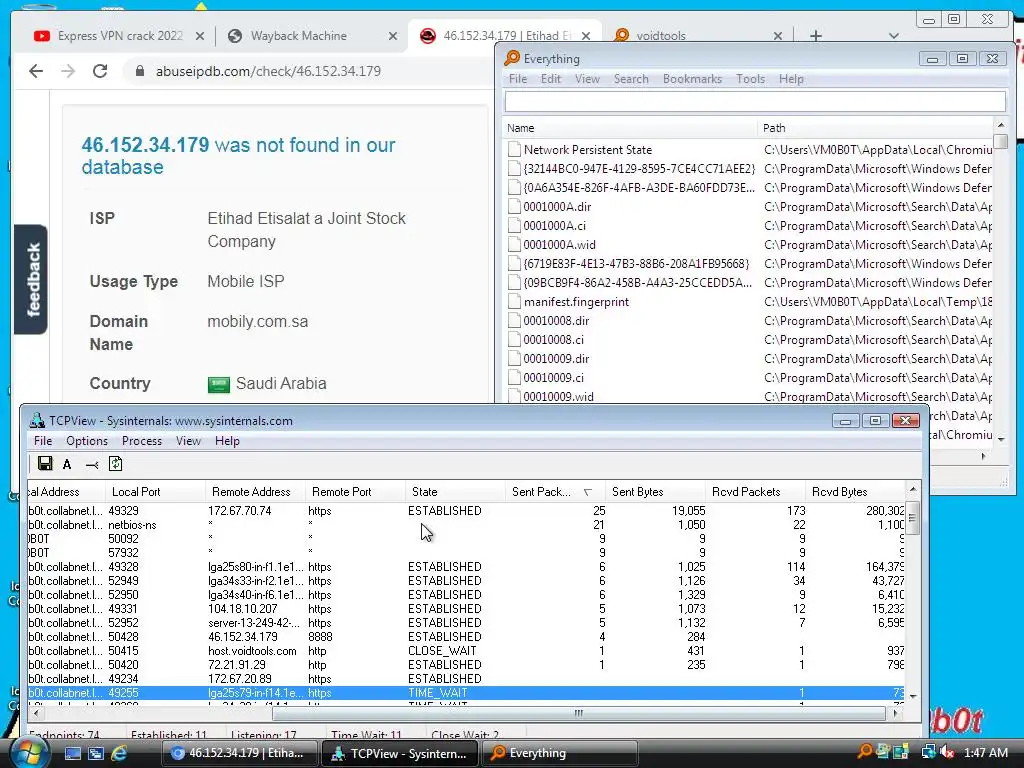Reload the abuseipdb page
This screenshot has height=768, width=1024.
tap(100, 71)
